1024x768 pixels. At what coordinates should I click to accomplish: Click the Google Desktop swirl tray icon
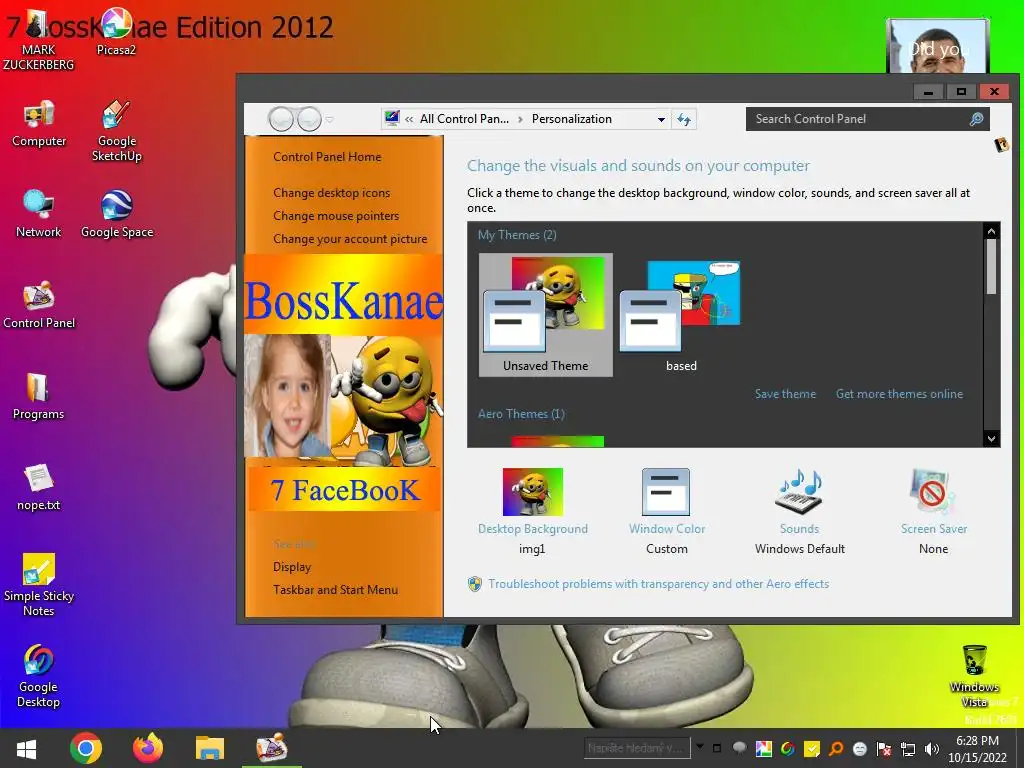[x=788, y=749]
